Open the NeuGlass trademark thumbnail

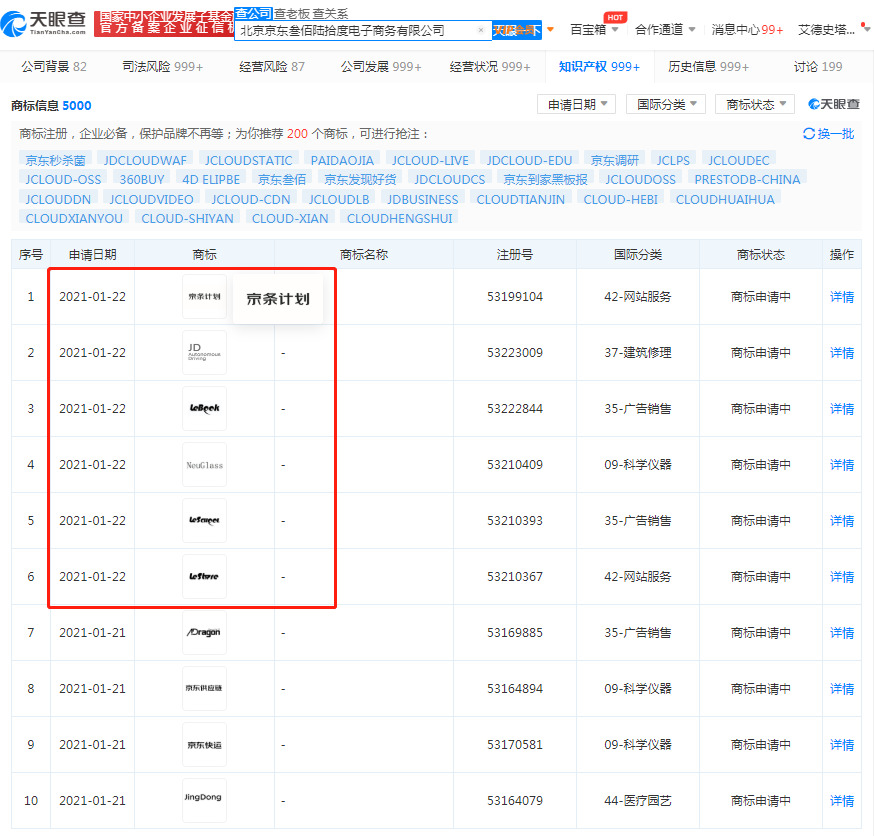(x=205, y=465)
